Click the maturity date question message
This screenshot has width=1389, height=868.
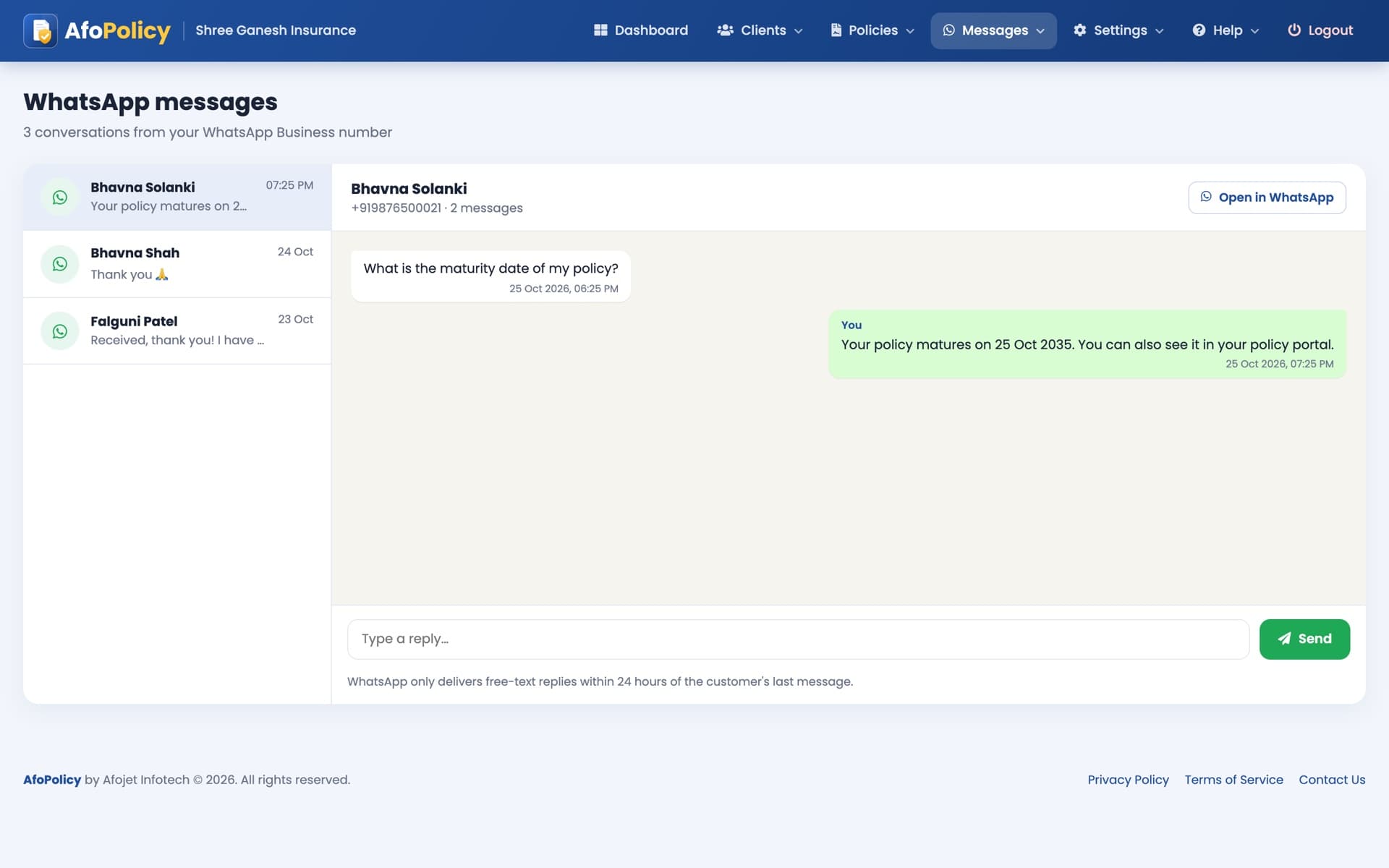pyautogui.click(x=490, y=276)
